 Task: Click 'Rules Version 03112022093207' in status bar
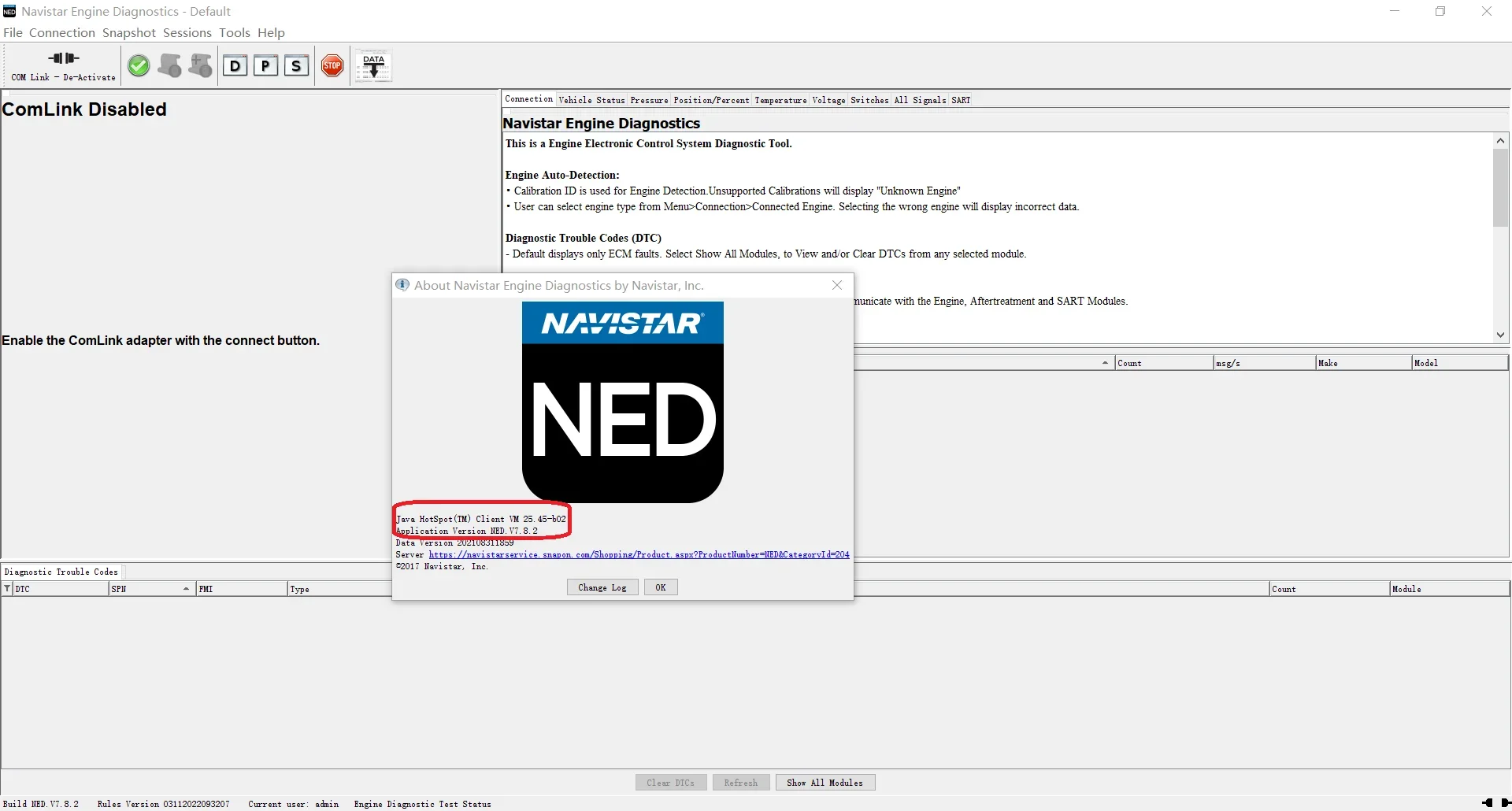tap(163, 804)
